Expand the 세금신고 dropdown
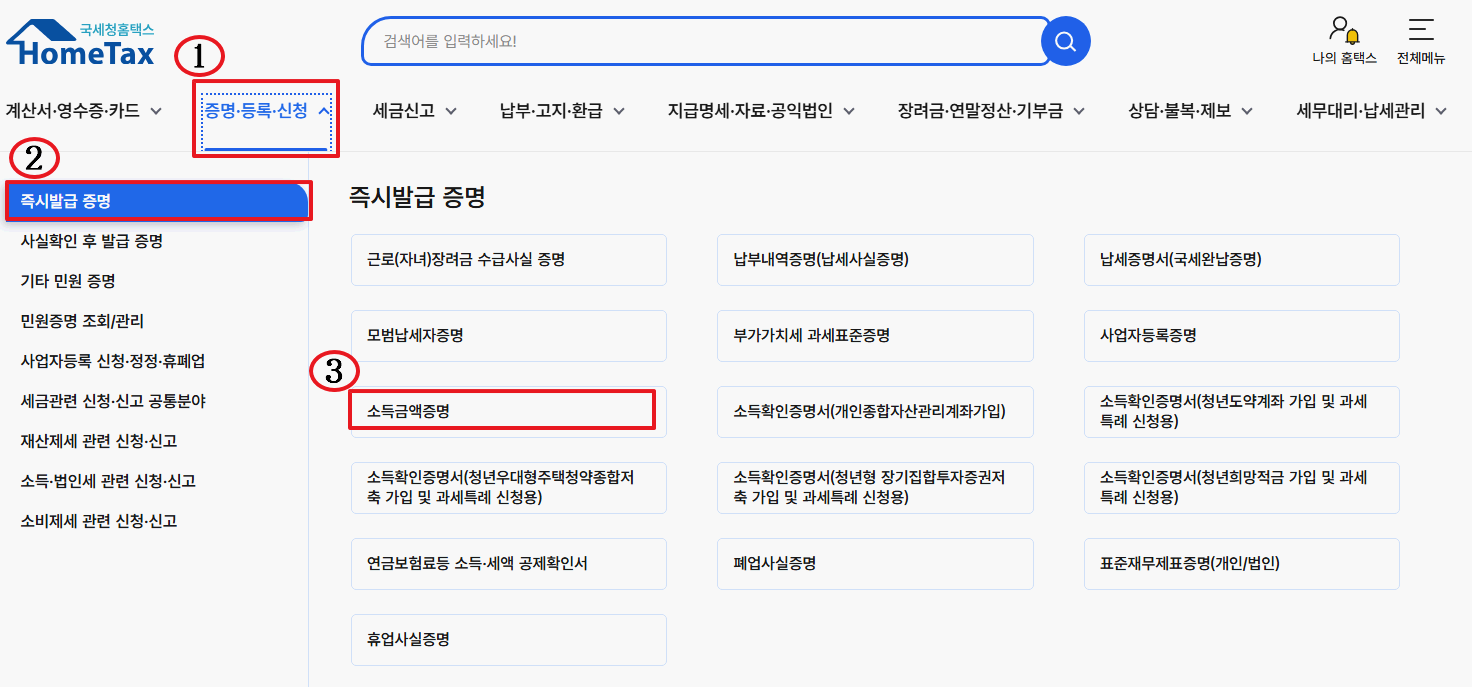This screenshot has height=687, width=1472. (413, 111)
